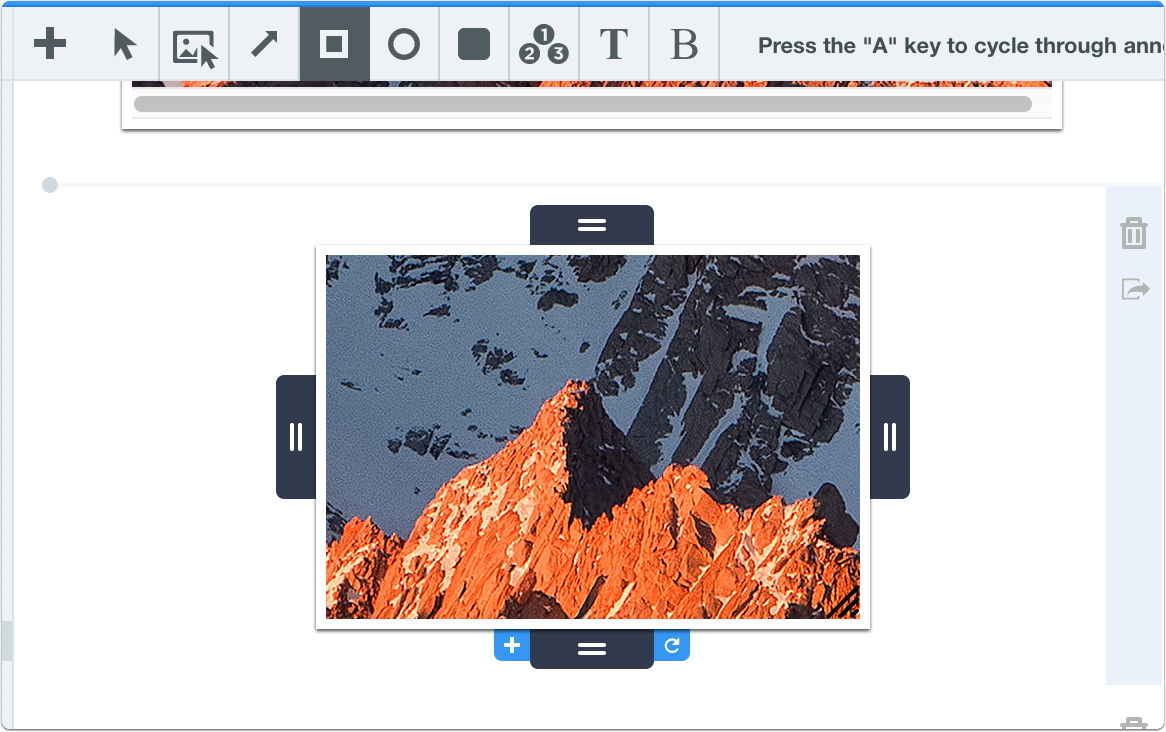Screen dimensions: 1166x732
Task: Click the horizontal scrollbar under upper image
Action: click(x=582, y=103)
